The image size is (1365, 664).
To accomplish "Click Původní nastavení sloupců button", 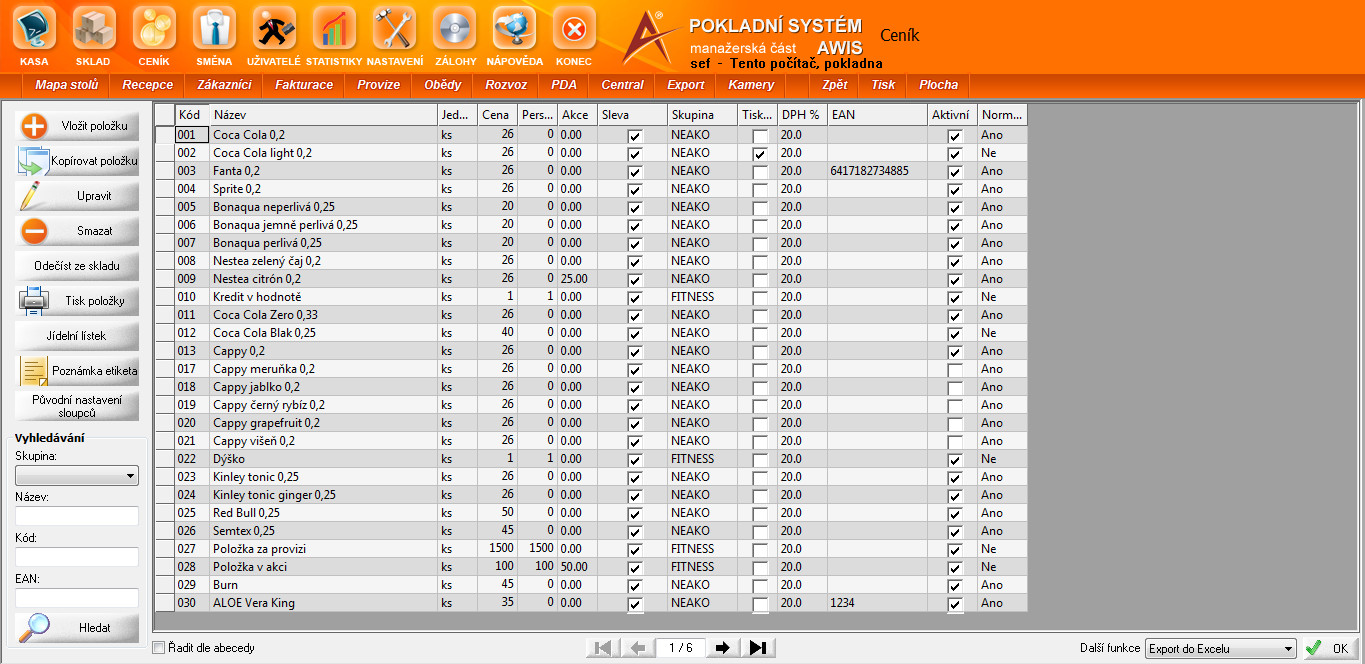I will [77, 406].
